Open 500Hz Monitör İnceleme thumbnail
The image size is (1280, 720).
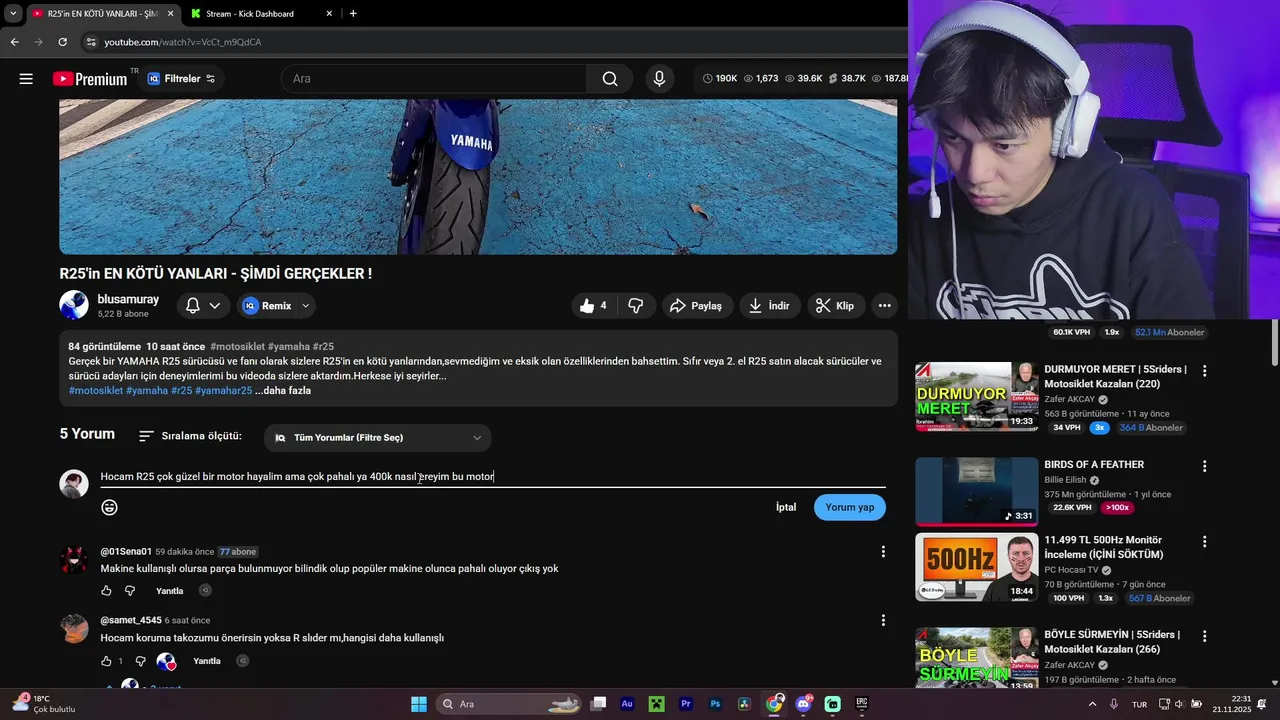coord(977,567)
